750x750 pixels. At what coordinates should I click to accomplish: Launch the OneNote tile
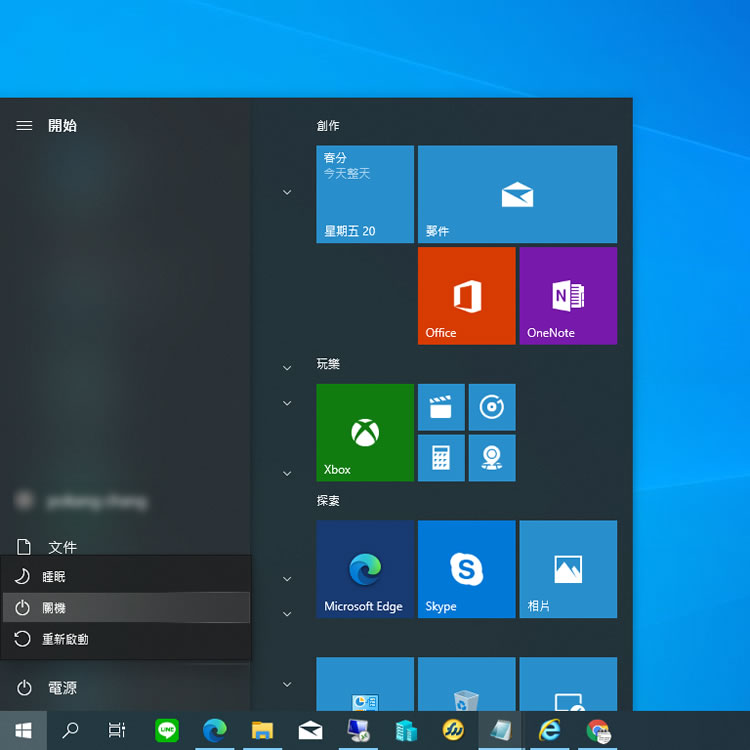568,296
